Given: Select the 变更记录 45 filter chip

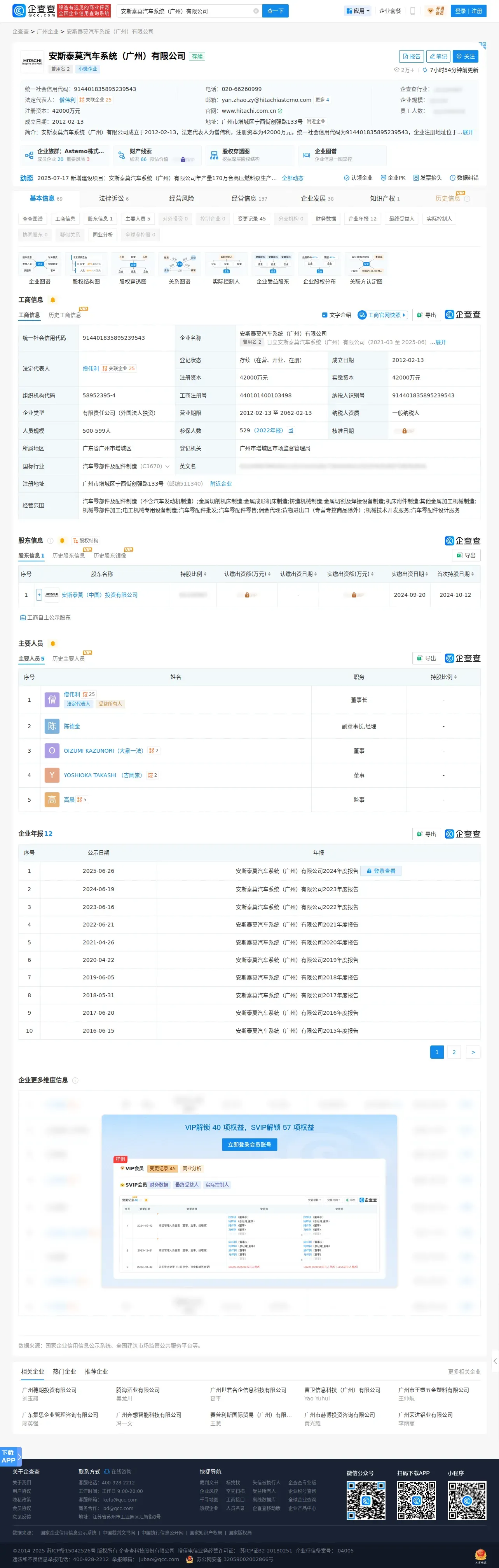Looking at the screenshot, I should tap(251, 219).
